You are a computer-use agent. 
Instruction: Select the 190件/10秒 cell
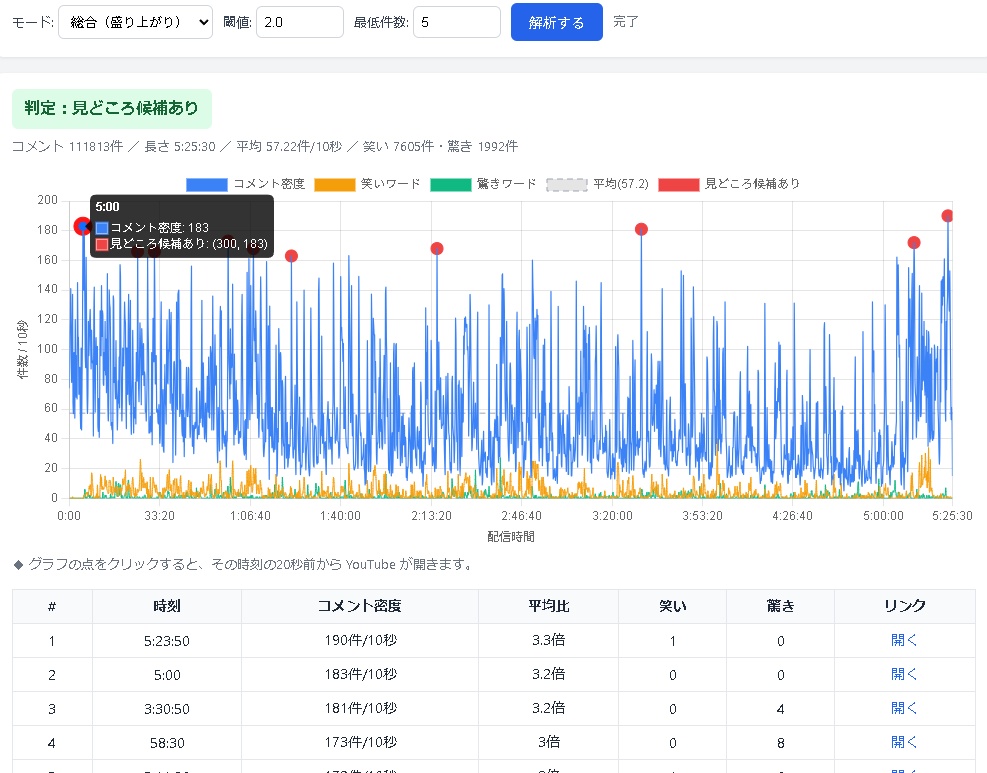click(360, 640)
